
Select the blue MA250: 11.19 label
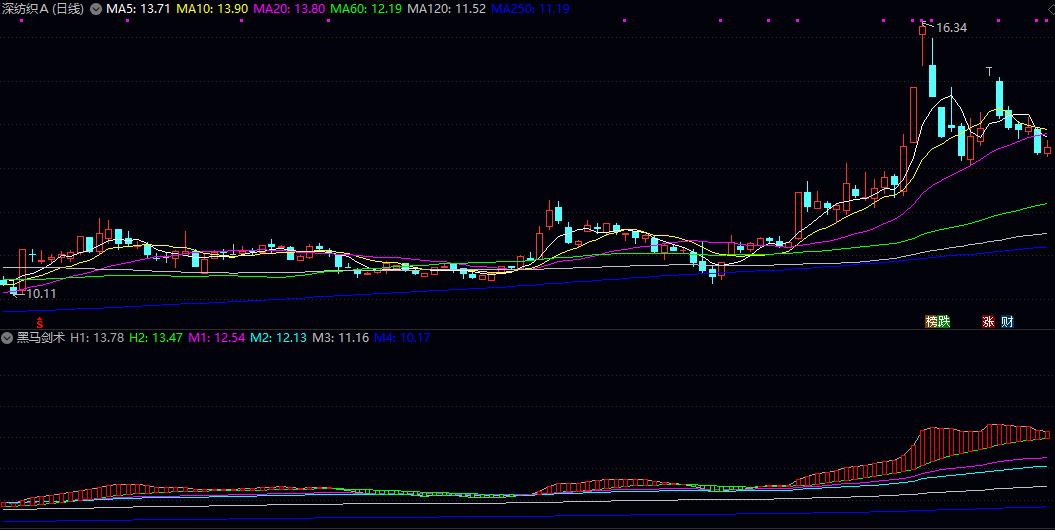(530, 9)
